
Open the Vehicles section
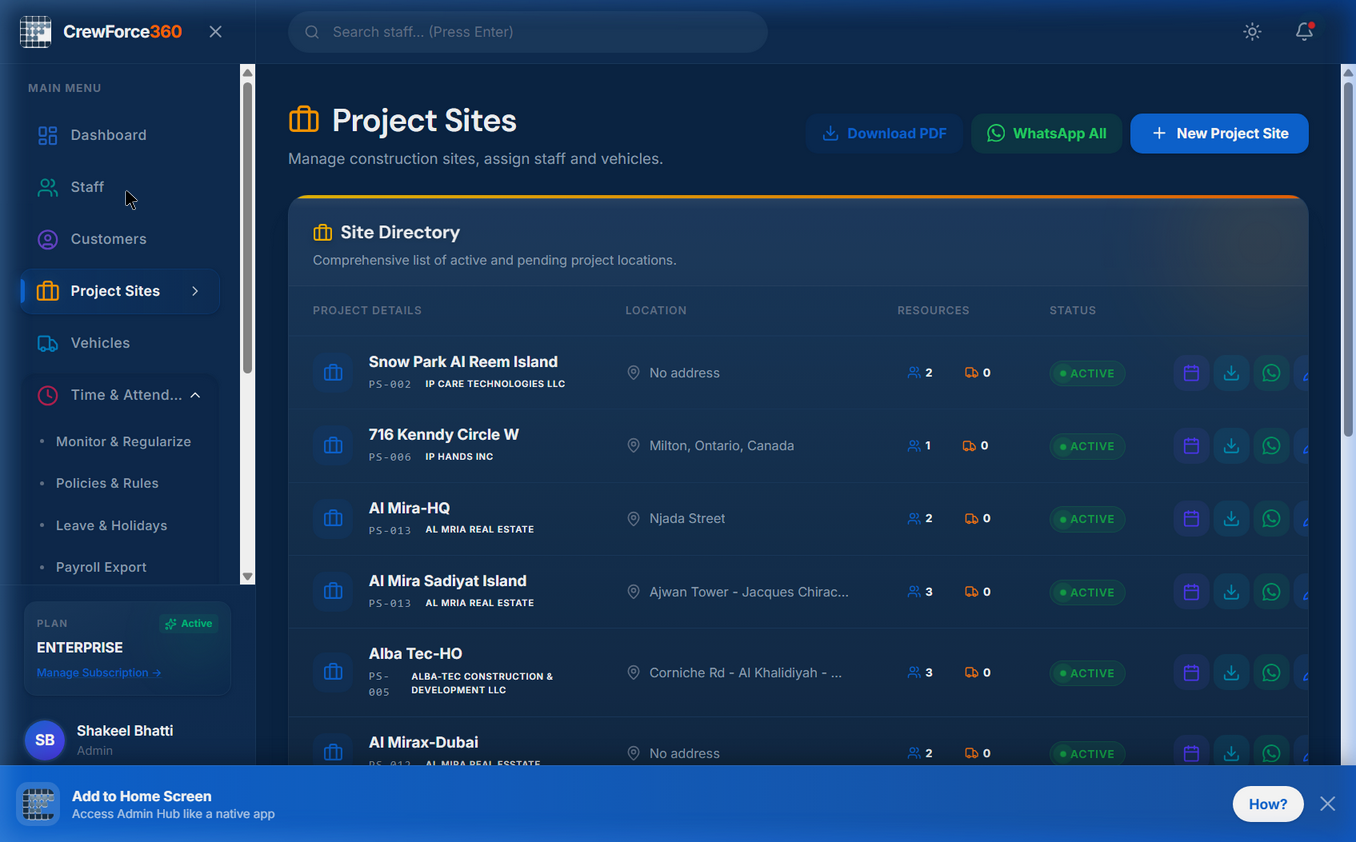pos(120,343)
